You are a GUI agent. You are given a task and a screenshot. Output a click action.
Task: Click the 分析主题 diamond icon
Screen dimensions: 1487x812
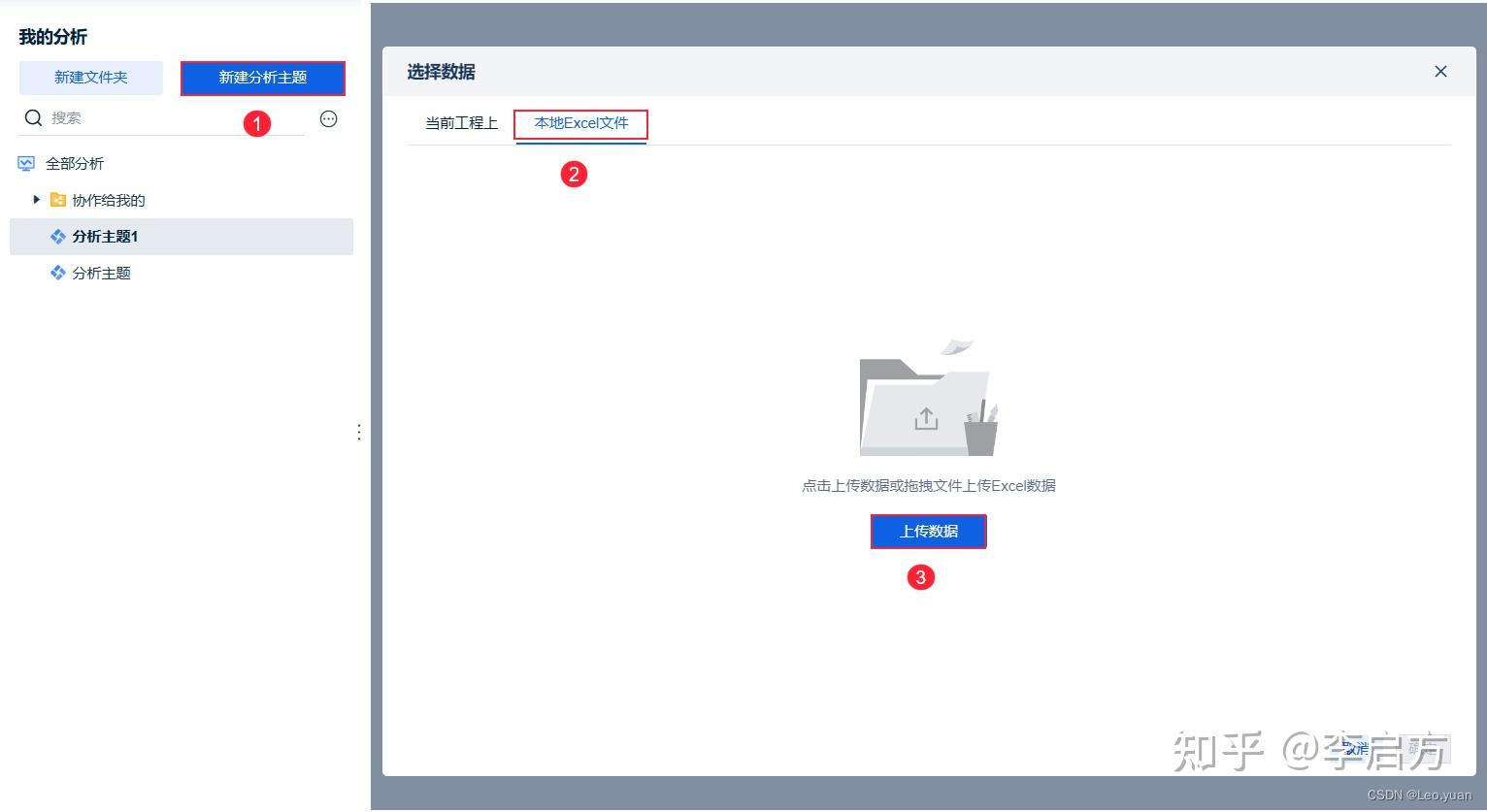click(x=58, y=274)
